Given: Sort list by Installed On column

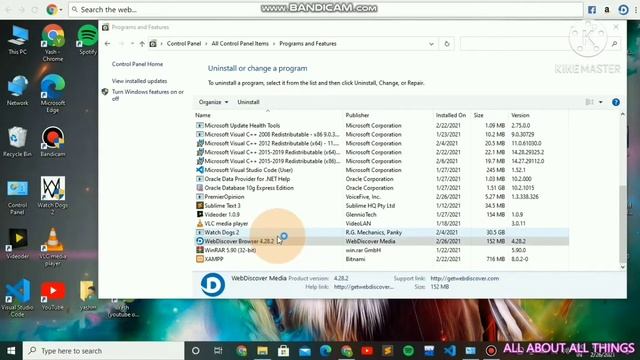Looking at the screenshot, I should point(451,115).
